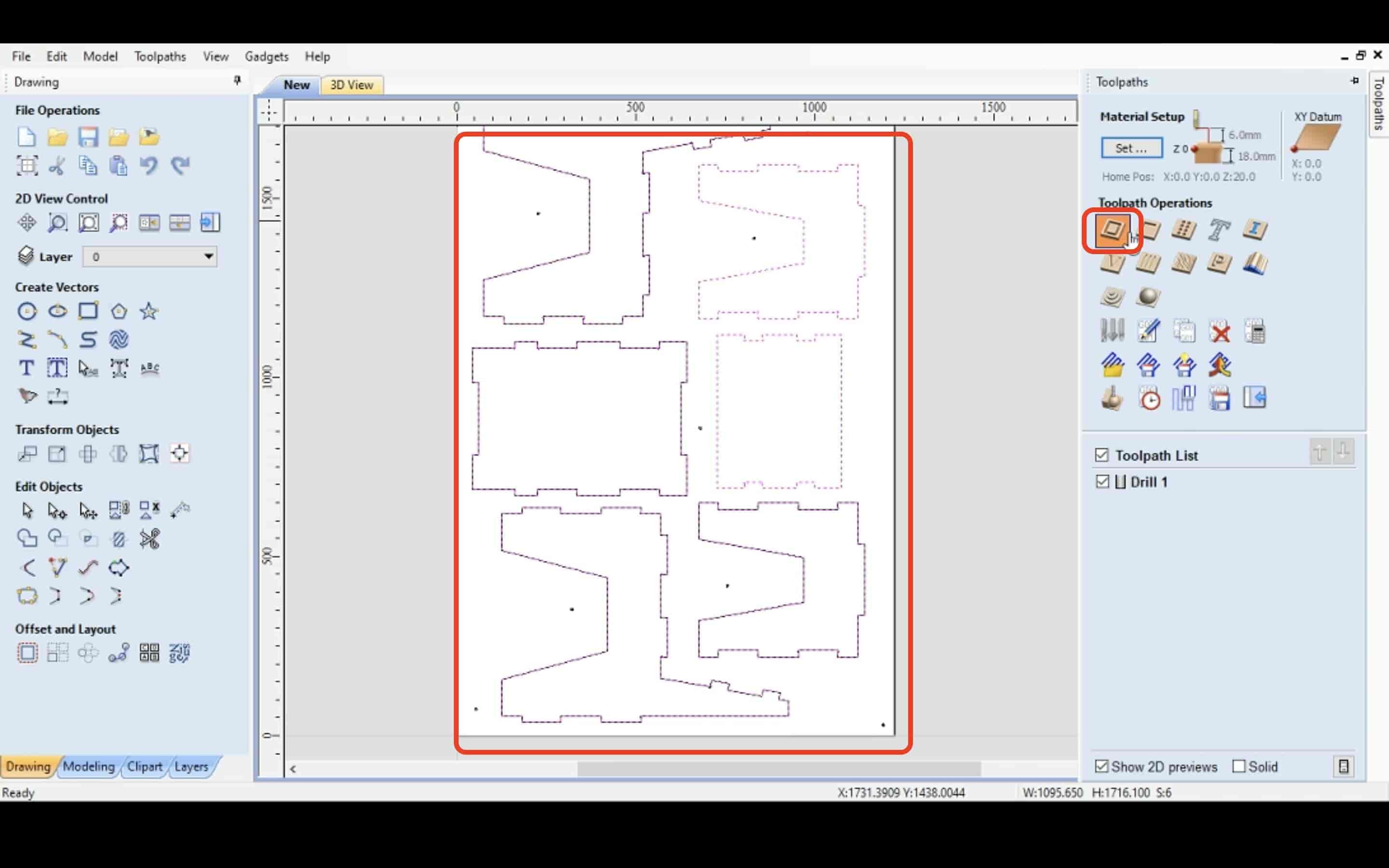1389x868 pixels.
Task: Expand the Layer dropdown selector
Action: pos(207,257)
